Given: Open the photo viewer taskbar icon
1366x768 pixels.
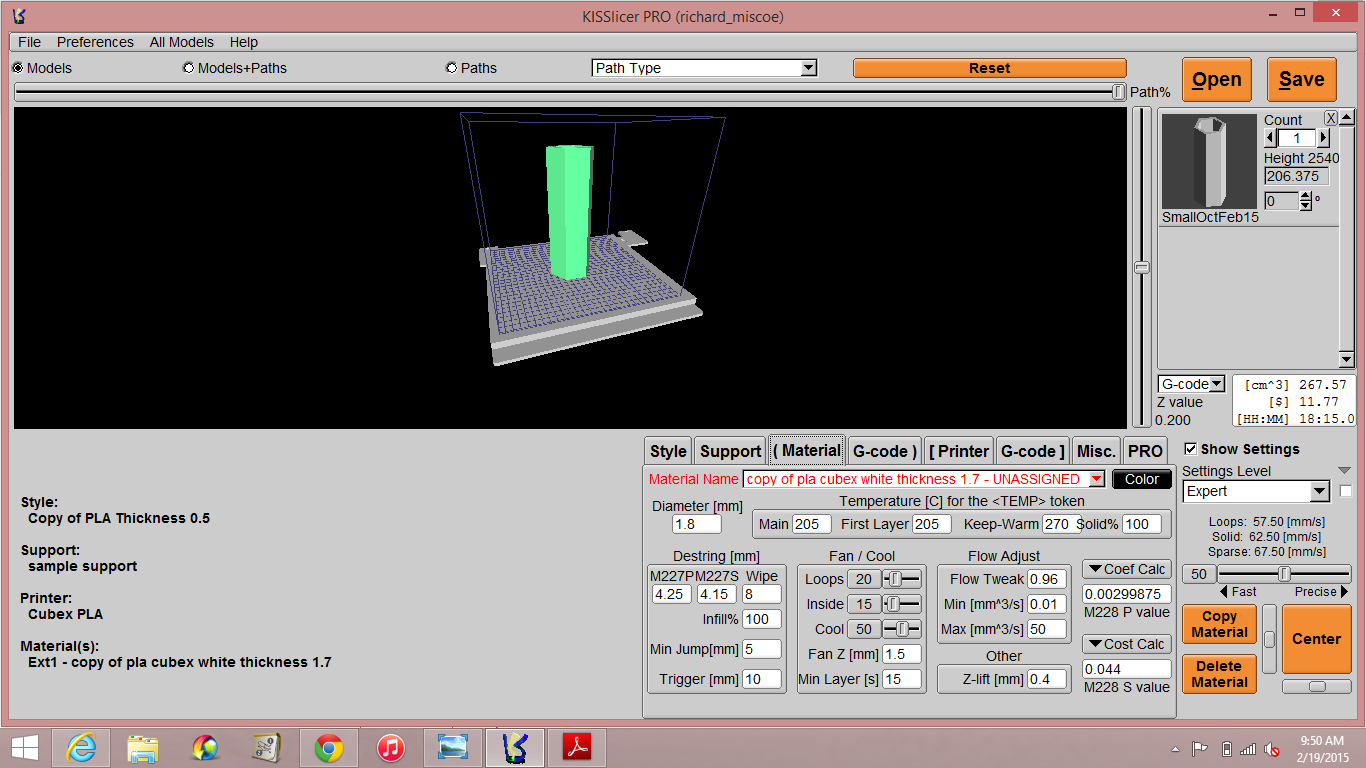Looking at the screenshot, I should (453, 748).
